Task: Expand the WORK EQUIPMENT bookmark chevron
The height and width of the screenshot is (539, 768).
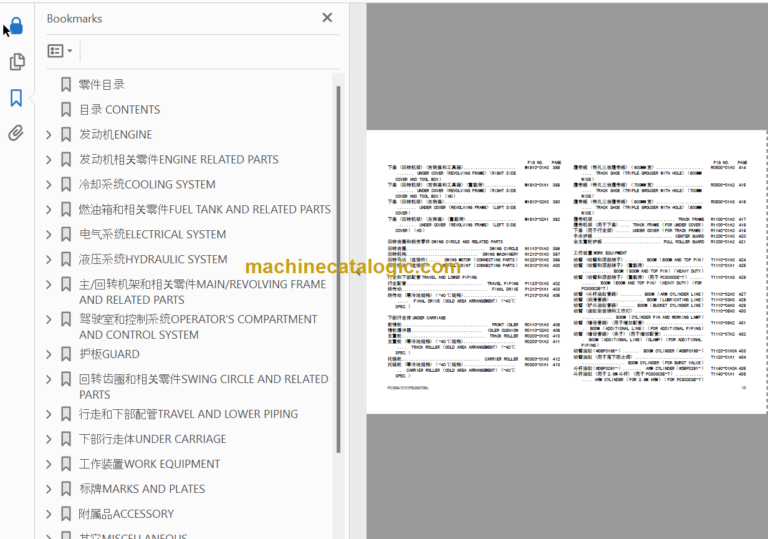Action: click(x=48, y=464)
